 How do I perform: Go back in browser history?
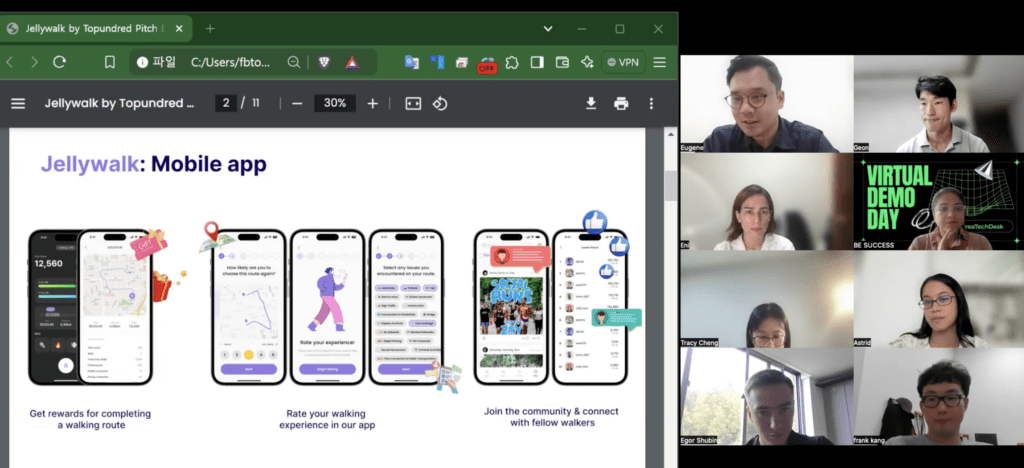click(10, 62)
